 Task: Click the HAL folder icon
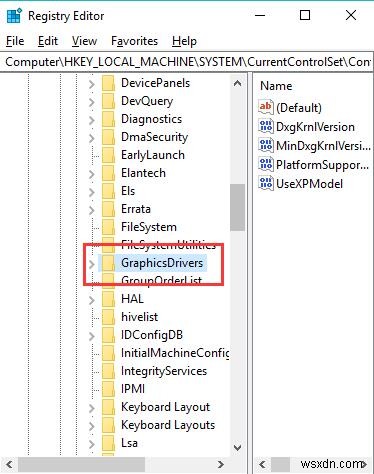pyautogui.click(x=108, y=299)
